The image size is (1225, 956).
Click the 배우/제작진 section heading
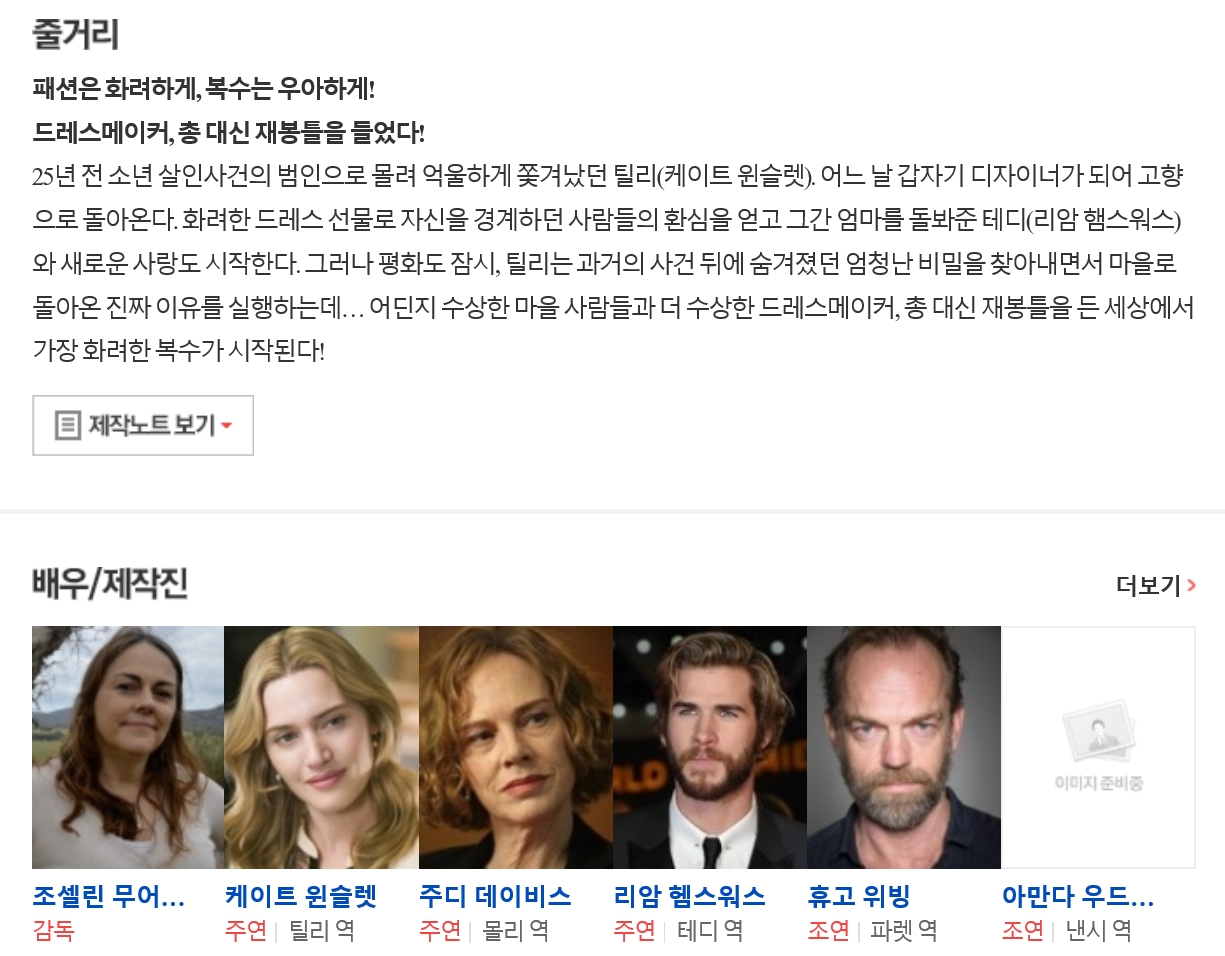[110, 584]
